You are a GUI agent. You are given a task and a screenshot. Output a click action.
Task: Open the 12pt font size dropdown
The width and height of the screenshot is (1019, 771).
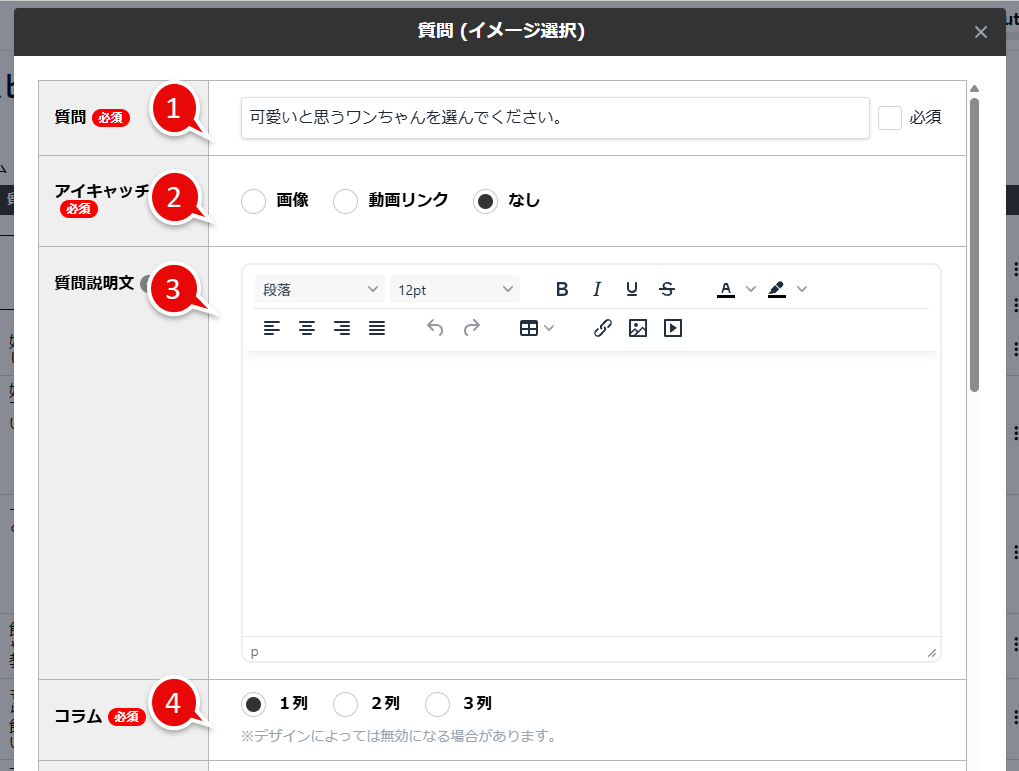point(455,288)
